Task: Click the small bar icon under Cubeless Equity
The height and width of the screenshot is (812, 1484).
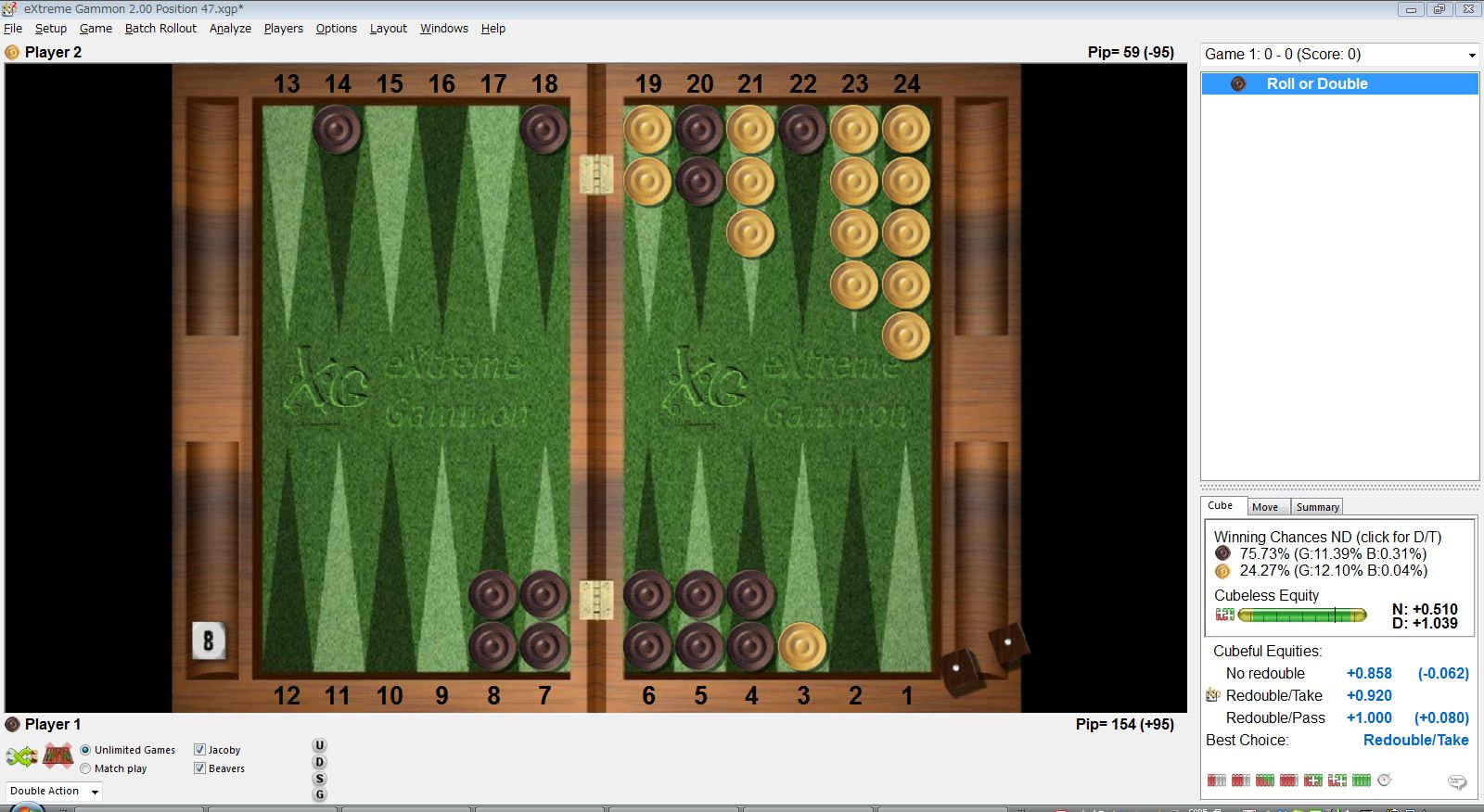Action: pos(1224,615)
